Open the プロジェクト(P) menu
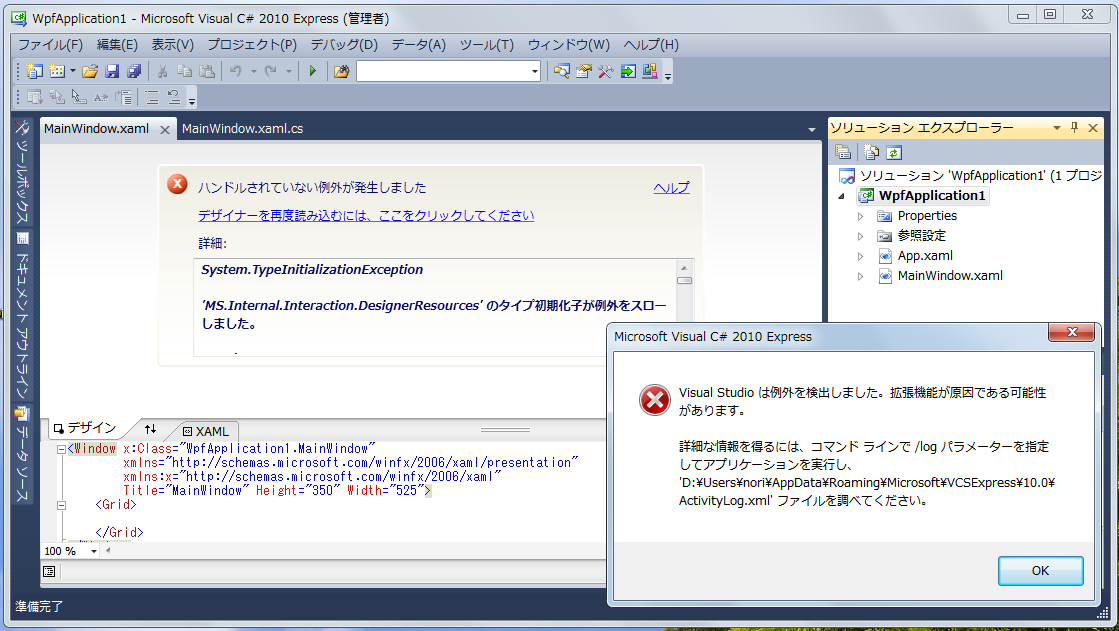Screen dimensions: 1119x631 point(252,45)
